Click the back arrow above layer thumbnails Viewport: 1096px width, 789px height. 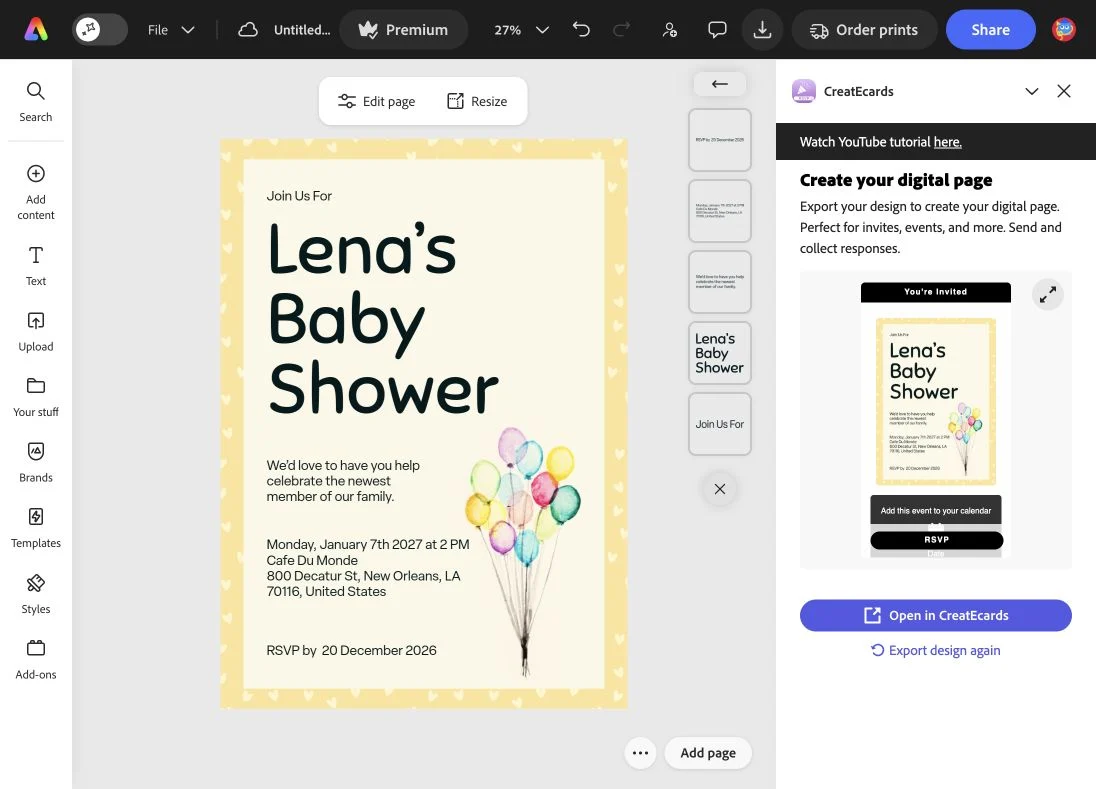pos(719,84)
